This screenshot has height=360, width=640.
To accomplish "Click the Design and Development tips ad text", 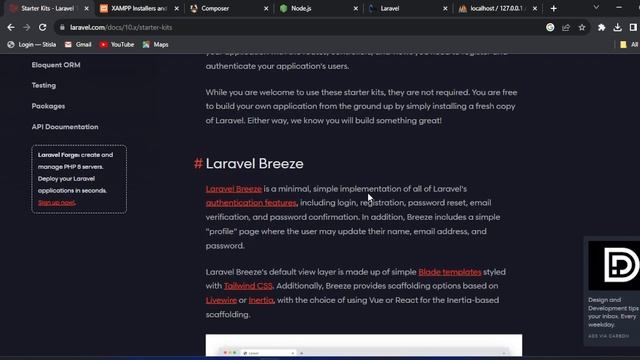I will point(613,312).
